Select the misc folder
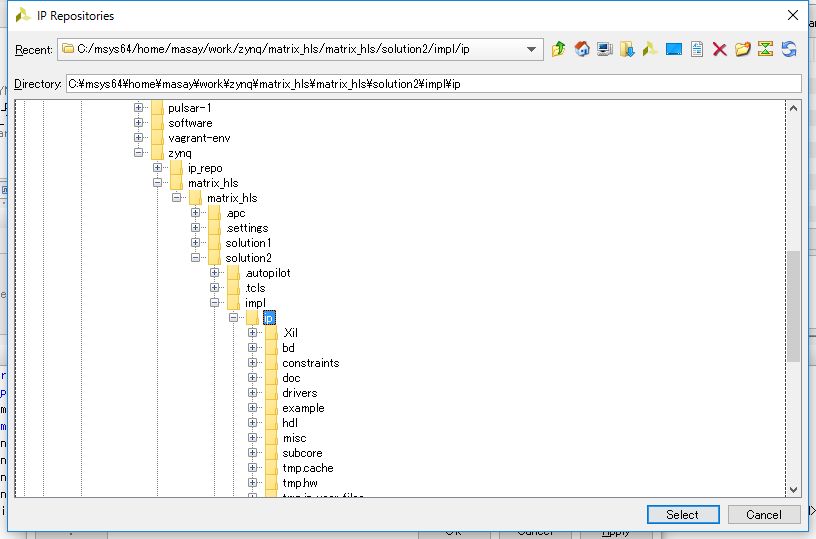Viewport: 816px width, 539px height. [x=295, y=438]
